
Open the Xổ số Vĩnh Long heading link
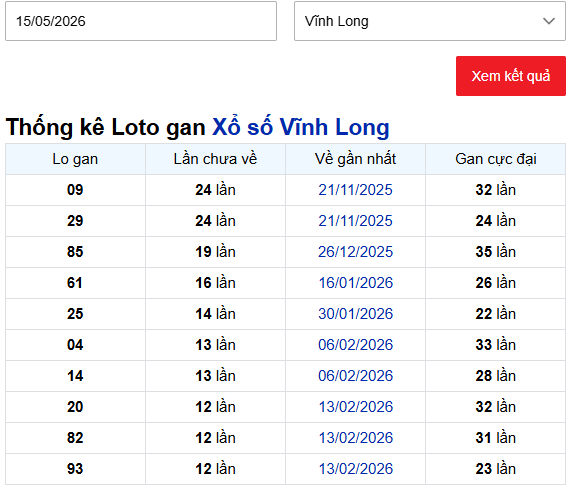[301, 127]
